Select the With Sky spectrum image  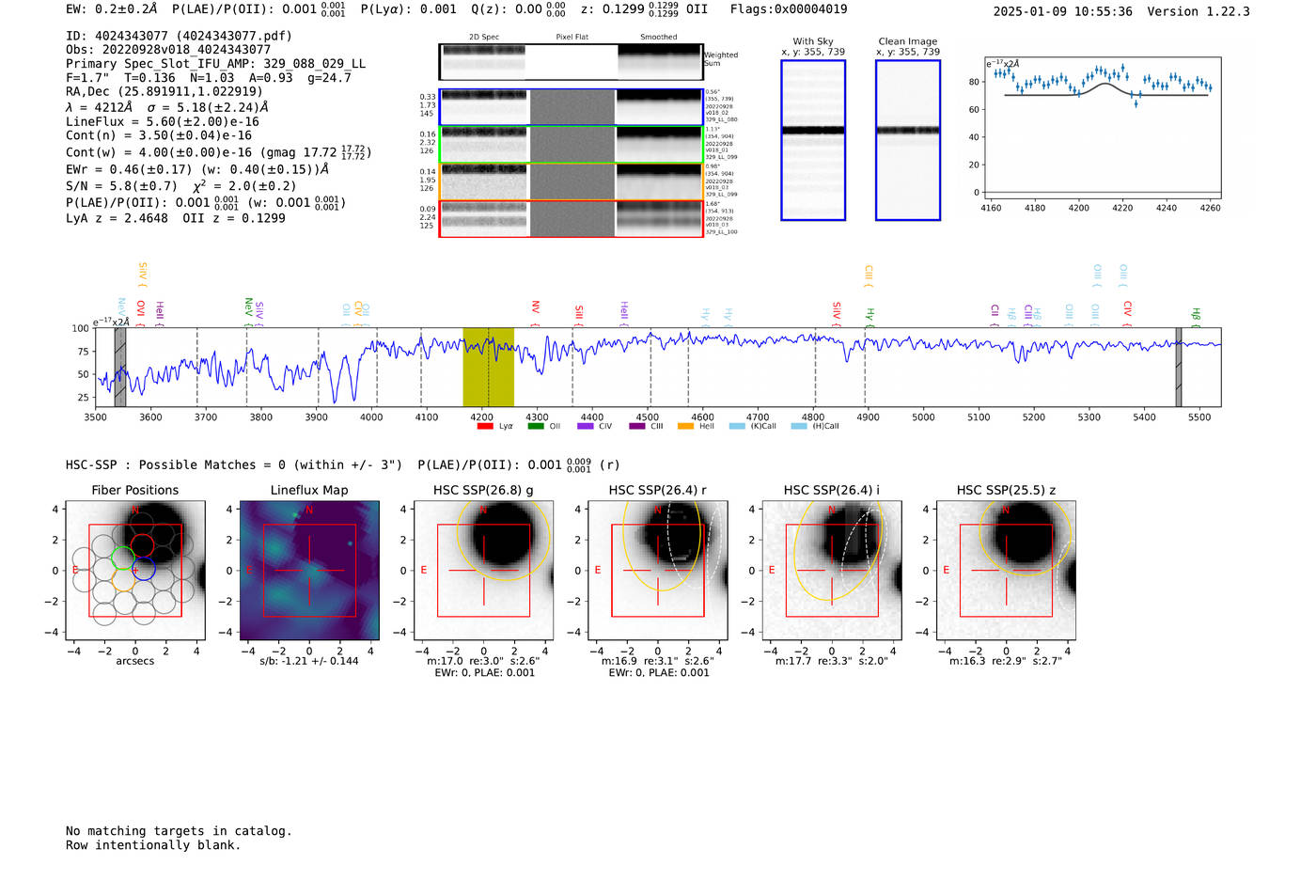pyautogui.click(x=813, y=140)
